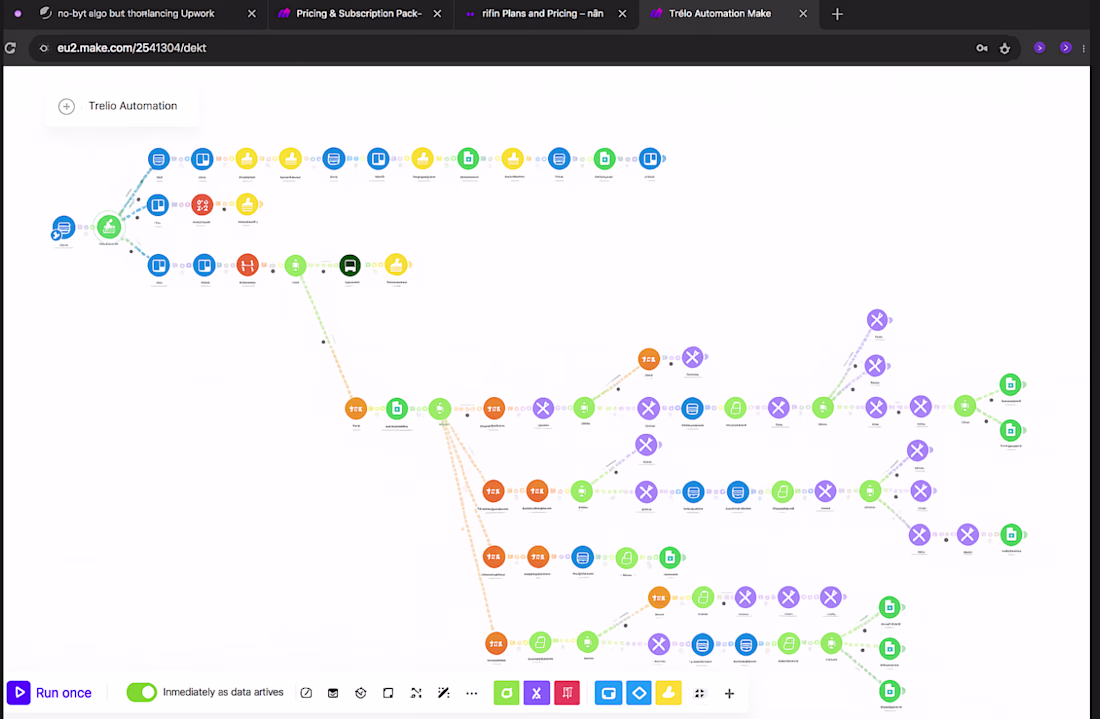
Task: Click the circled icon beside Trelio Automation
Action: (x=67, y=107)
